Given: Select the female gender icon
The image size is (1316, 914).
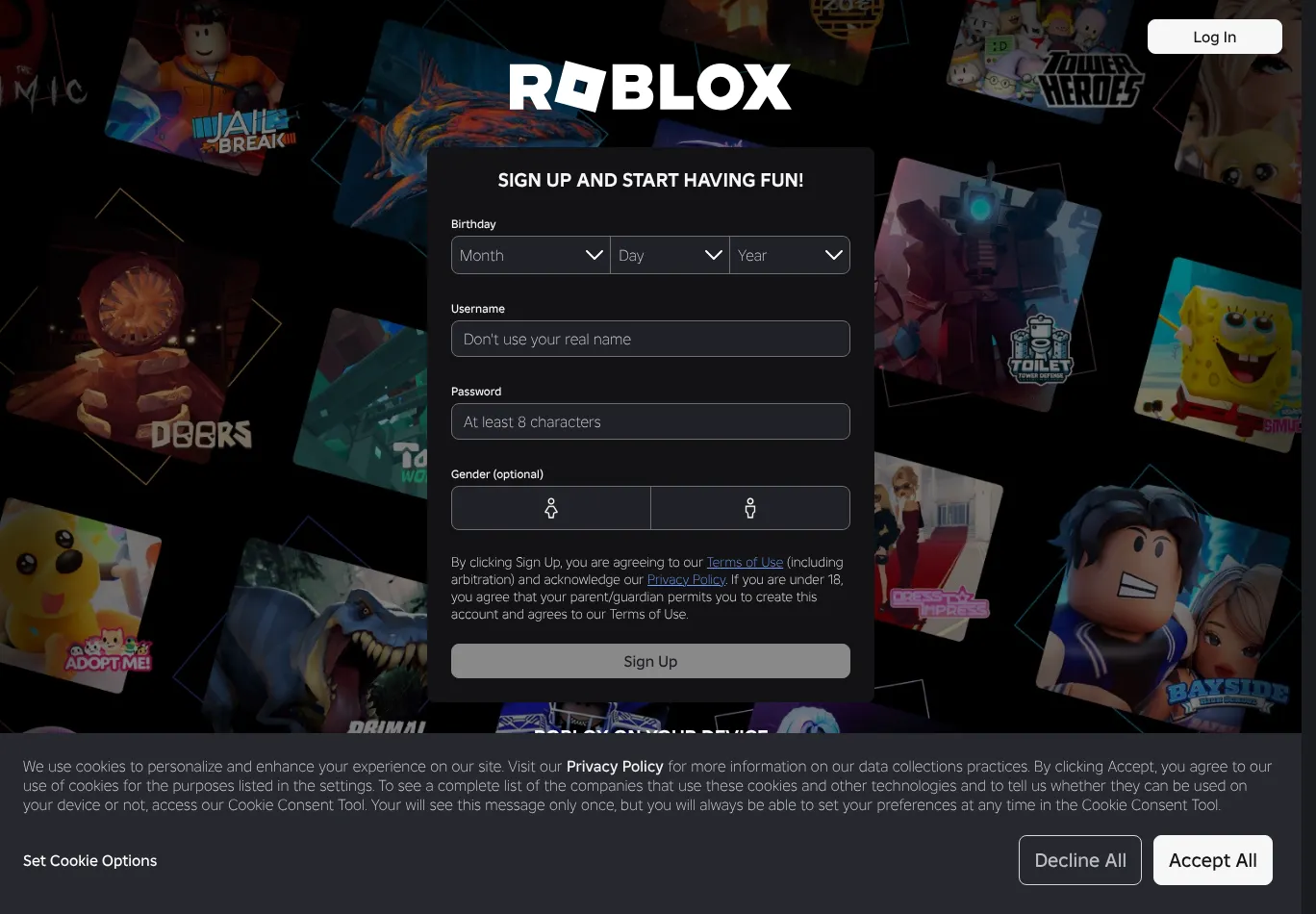Looking at the screenshot, I should point(551,508).
